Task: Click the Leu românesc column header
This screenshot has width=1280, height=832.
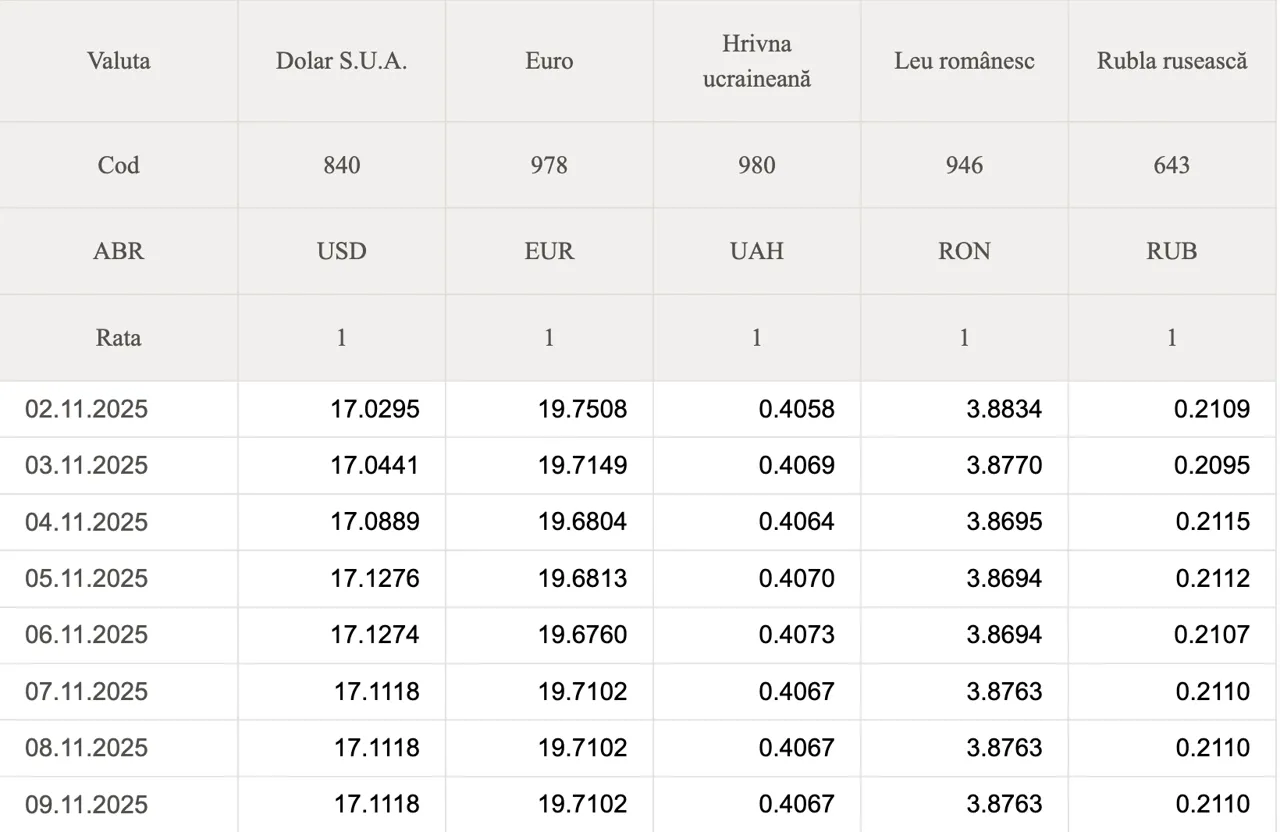Action: [964, 61]
